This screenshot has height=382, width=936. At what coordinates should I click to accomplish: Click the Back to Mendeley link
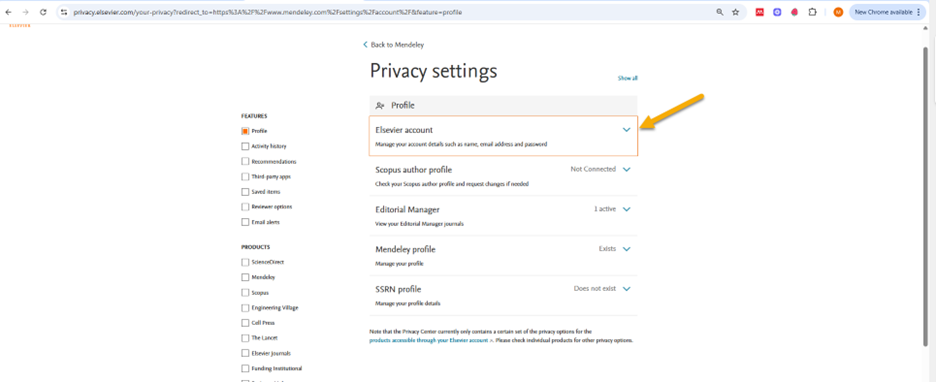coord(394,45)
